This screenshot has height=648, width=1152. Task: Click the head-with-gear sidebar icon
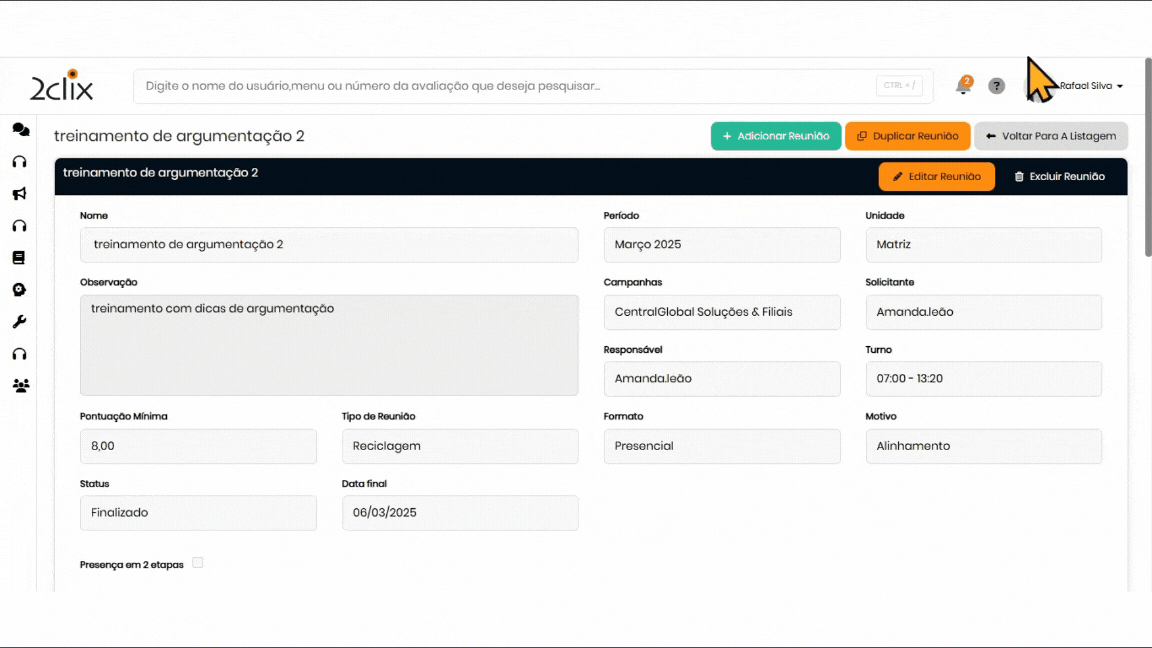(x=19, y=290)
